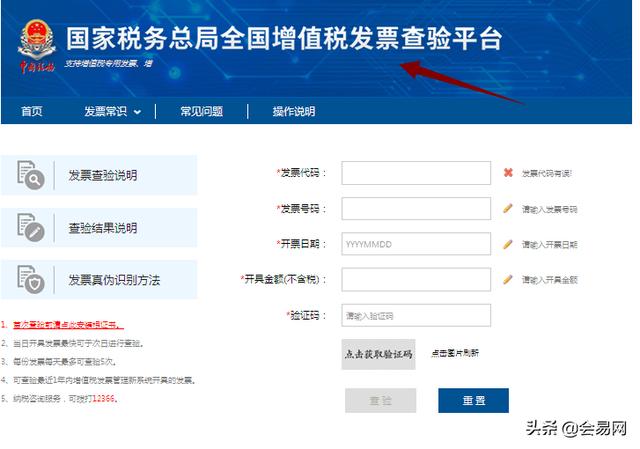
Task: Click the pencil document icon for 查验结果说明
Action: (31, 227)
